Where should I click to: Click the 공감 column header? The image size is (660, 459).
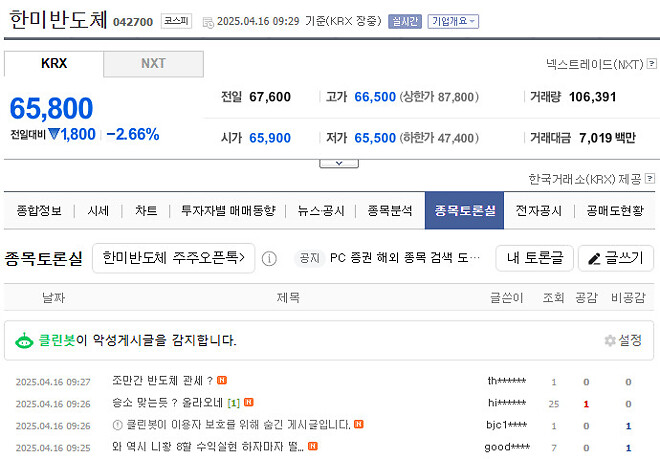tap(586, 298)
